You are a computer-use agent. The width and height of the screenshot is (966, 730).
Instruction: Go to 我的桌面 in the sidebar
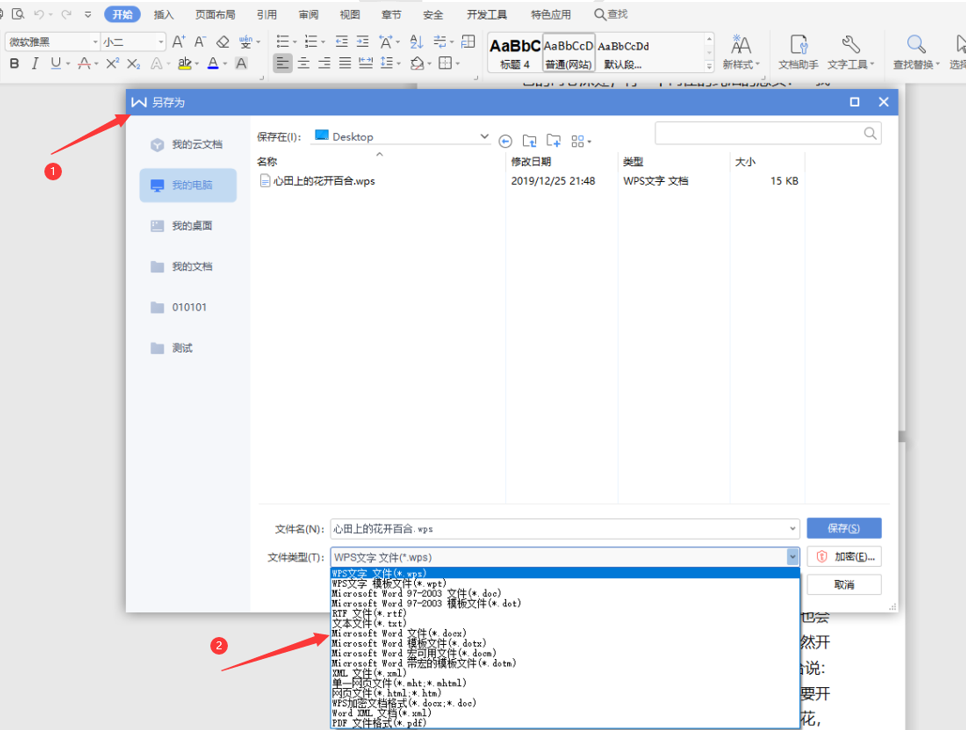tap(187, 225)
